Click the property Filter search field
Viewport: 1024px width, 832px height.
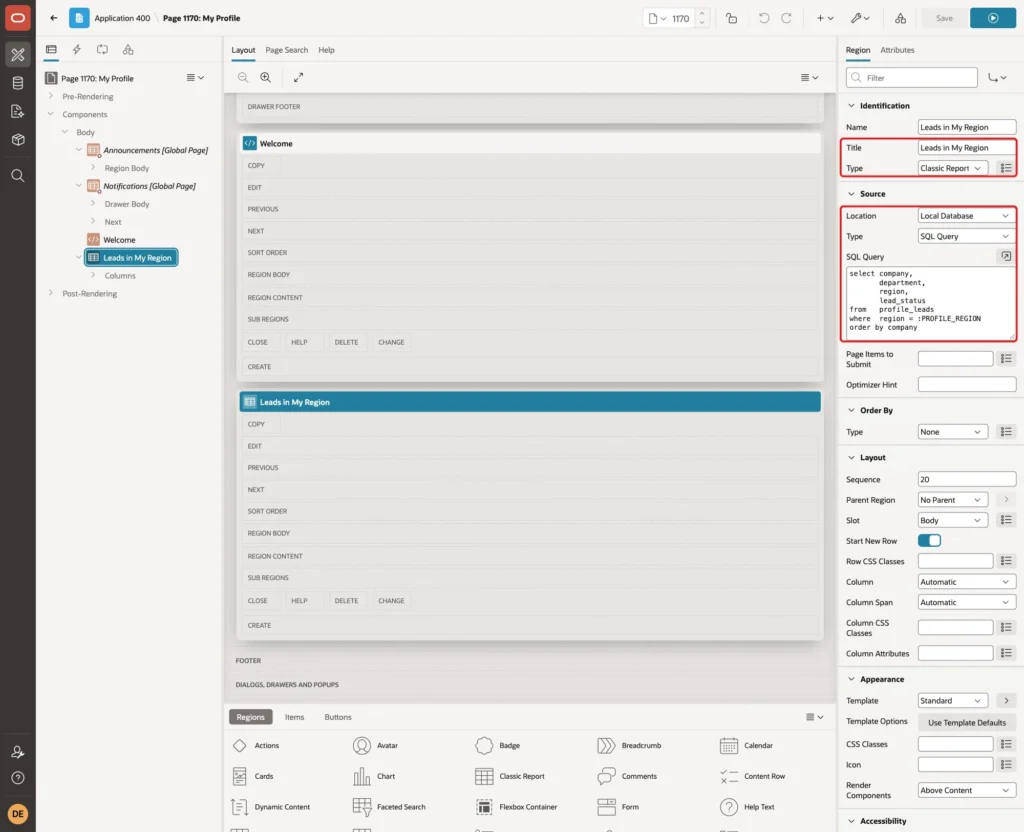click(912, 78)
